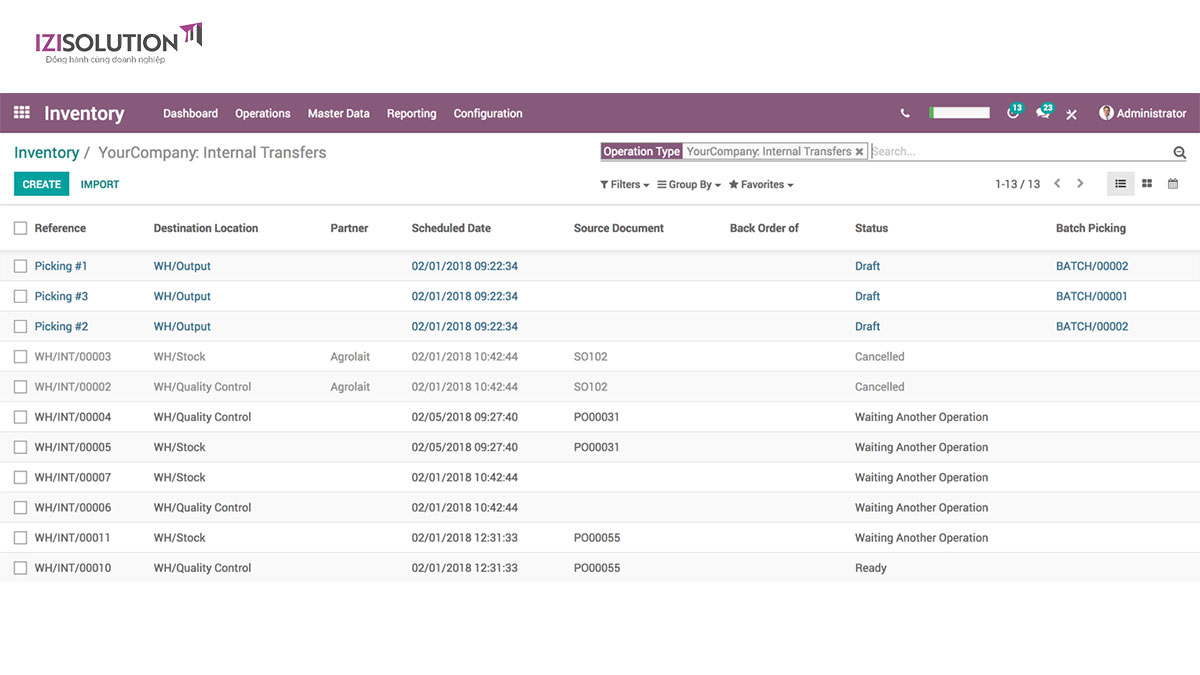Remove the Internal Transfers filter tag
This screenshot has height=675, width=1200.
click(x=859, y=152)
